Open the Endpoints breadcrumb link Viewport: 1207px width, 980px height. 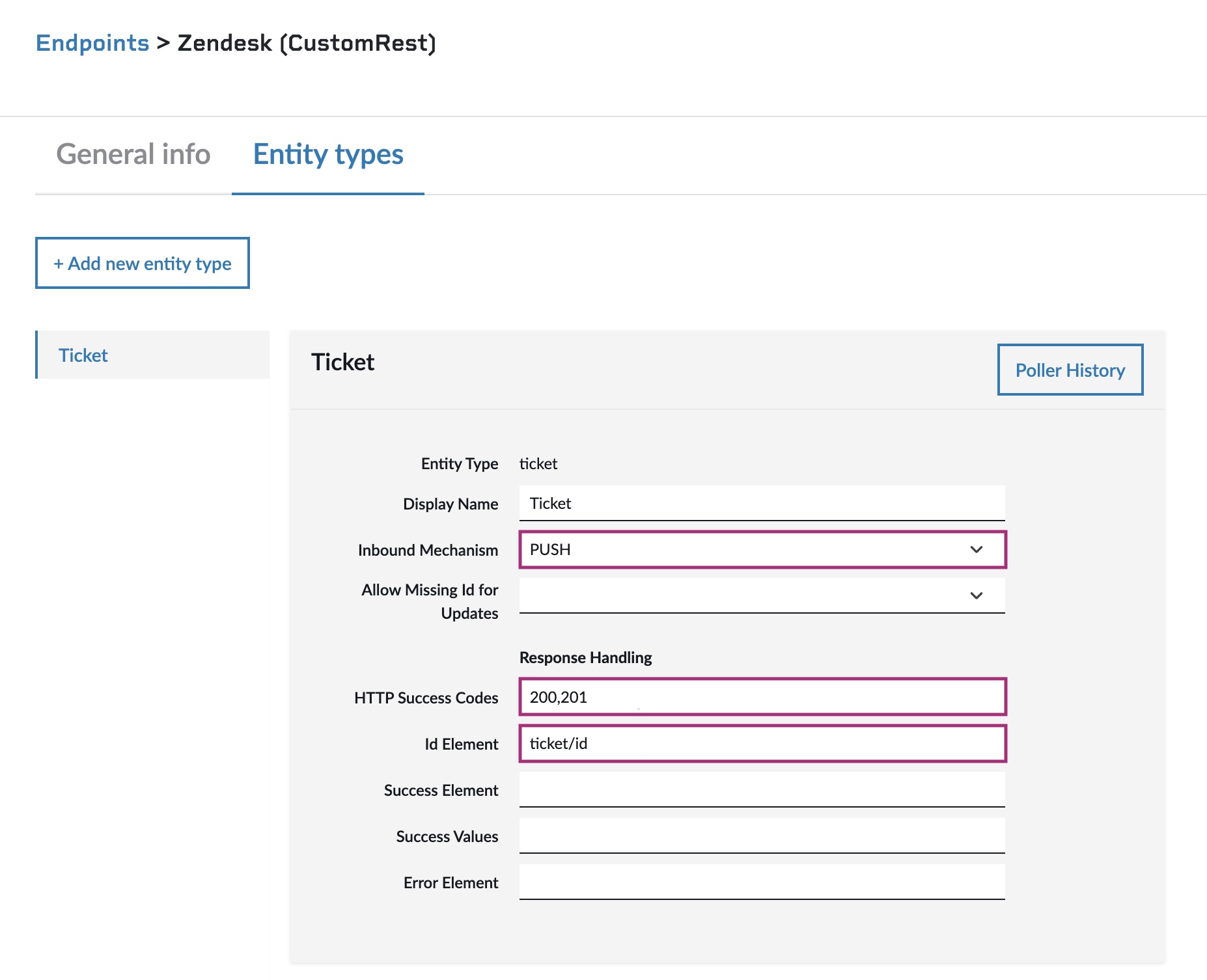pyautogui.click(x=92, y=43)
